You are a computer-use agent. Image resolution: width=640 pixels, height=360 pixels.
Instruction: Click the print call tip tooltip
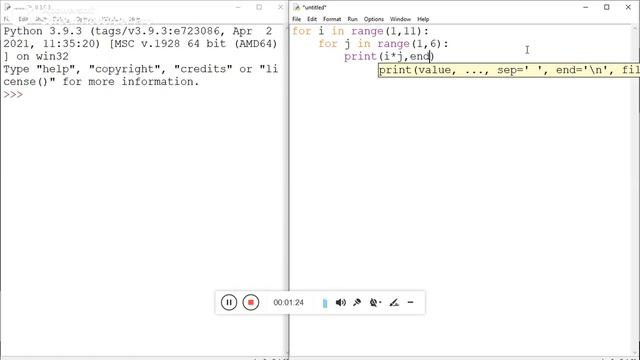[x=509, y=70]
